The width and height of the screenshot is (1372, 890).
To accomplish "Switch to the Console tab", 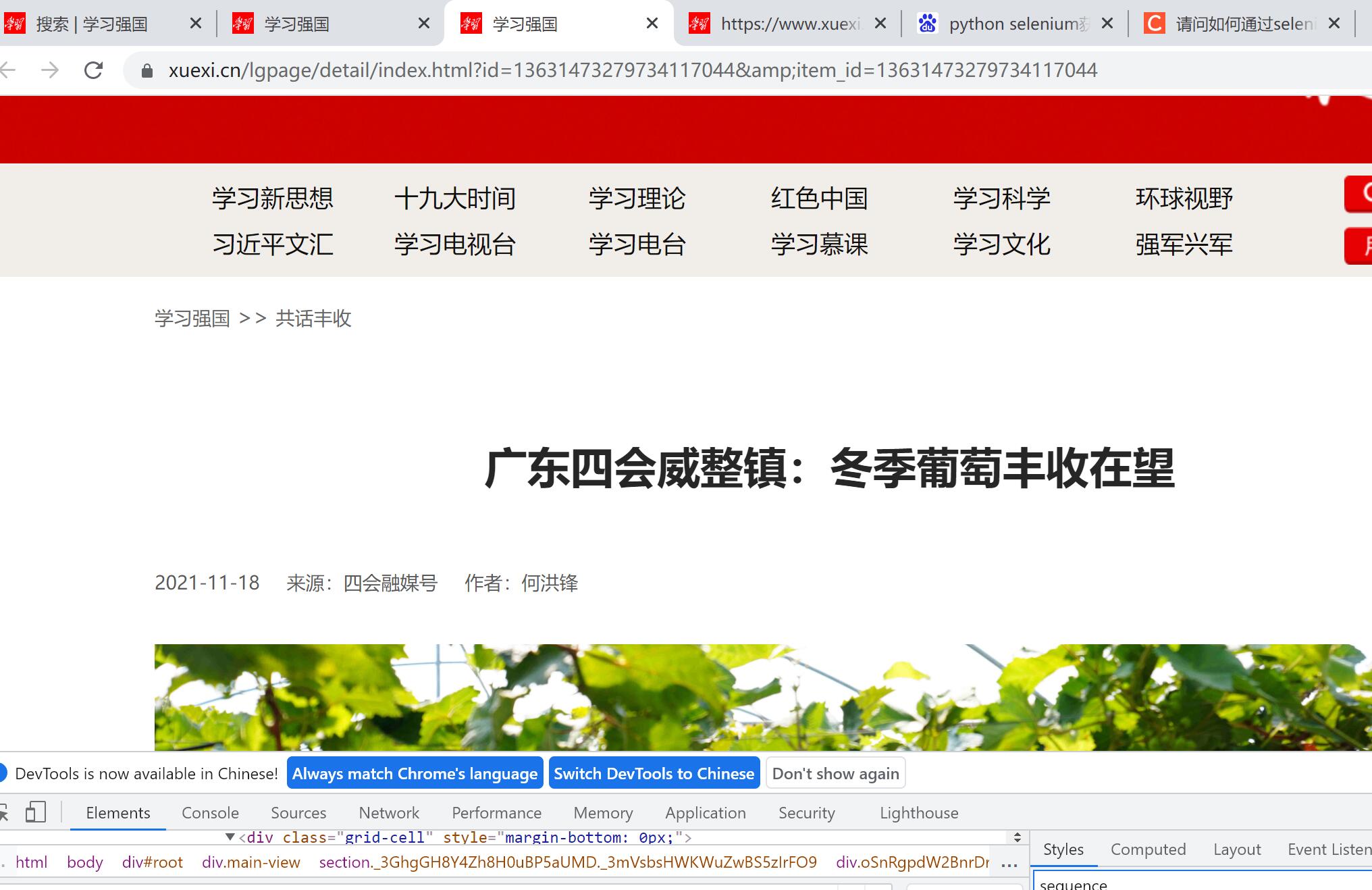I will click(x=210, y=812).
